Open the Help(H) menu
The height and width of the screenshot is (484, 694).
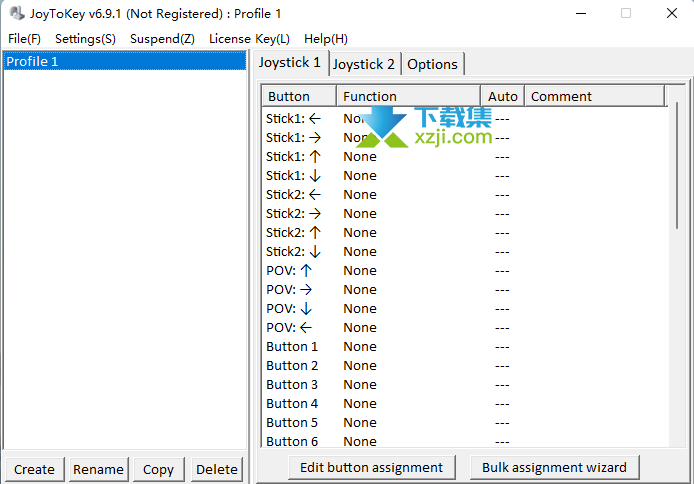(326, 39)
